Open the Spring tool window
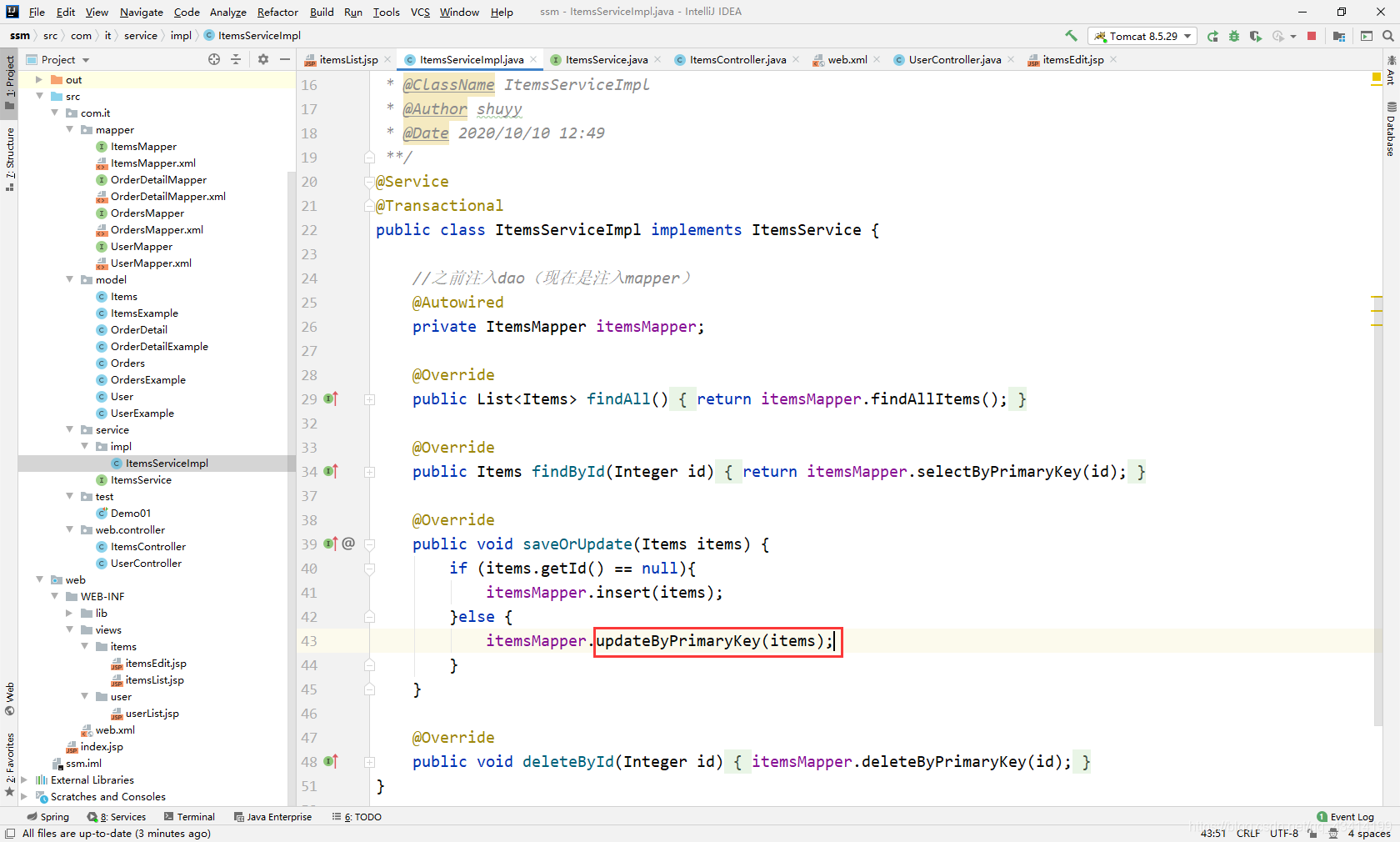This screenshot has height=842, width=1400. [48, 817]
